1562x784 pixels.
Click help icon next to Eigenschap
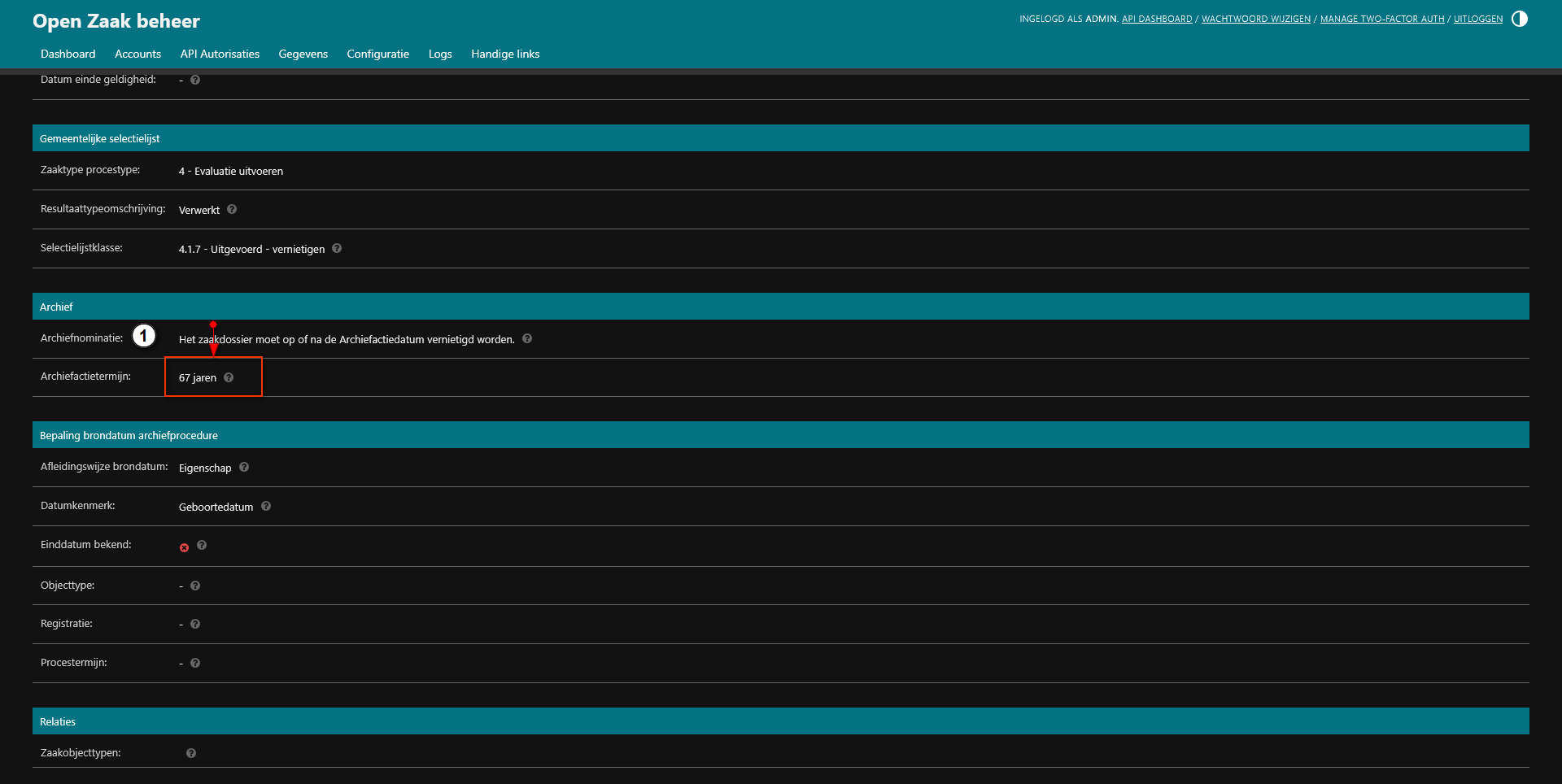tap(244, 468)
